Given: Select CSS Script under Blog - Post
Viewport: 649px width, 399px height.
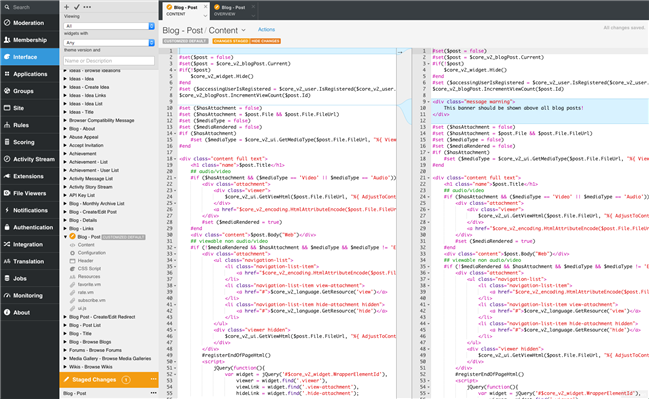Looking at the screenshot, I should 89,269.
